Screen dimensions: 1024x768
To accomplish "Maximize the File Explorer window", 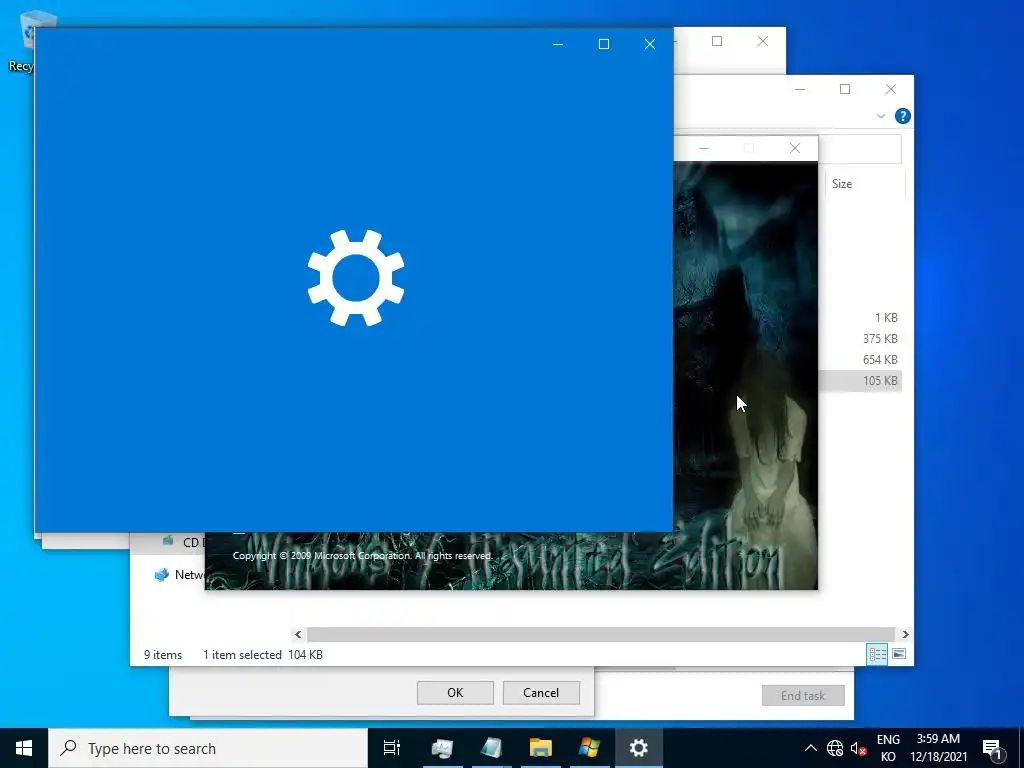I will (845, 89).
